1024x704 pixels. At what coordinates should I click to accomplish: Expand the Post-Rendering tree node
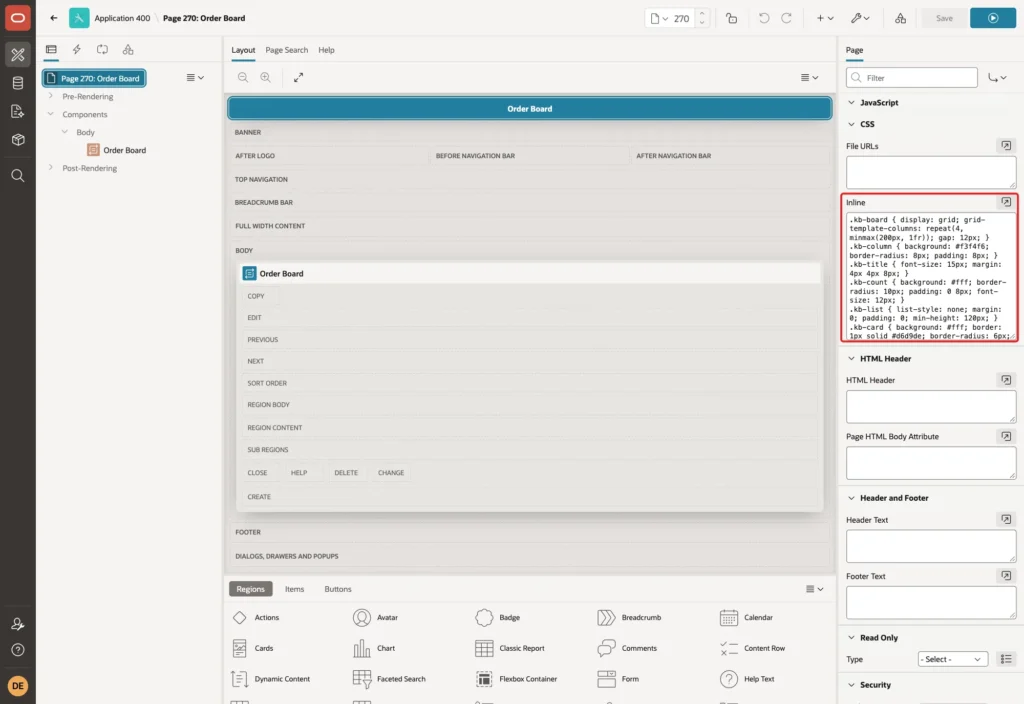(50, 168)
